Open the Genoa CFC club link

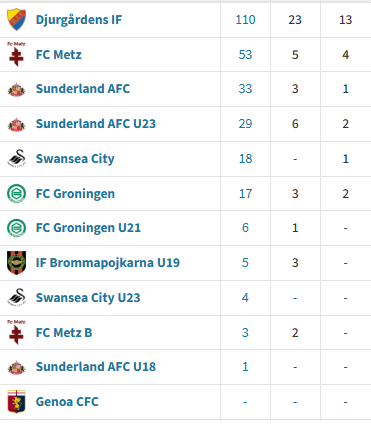(67, 402)
